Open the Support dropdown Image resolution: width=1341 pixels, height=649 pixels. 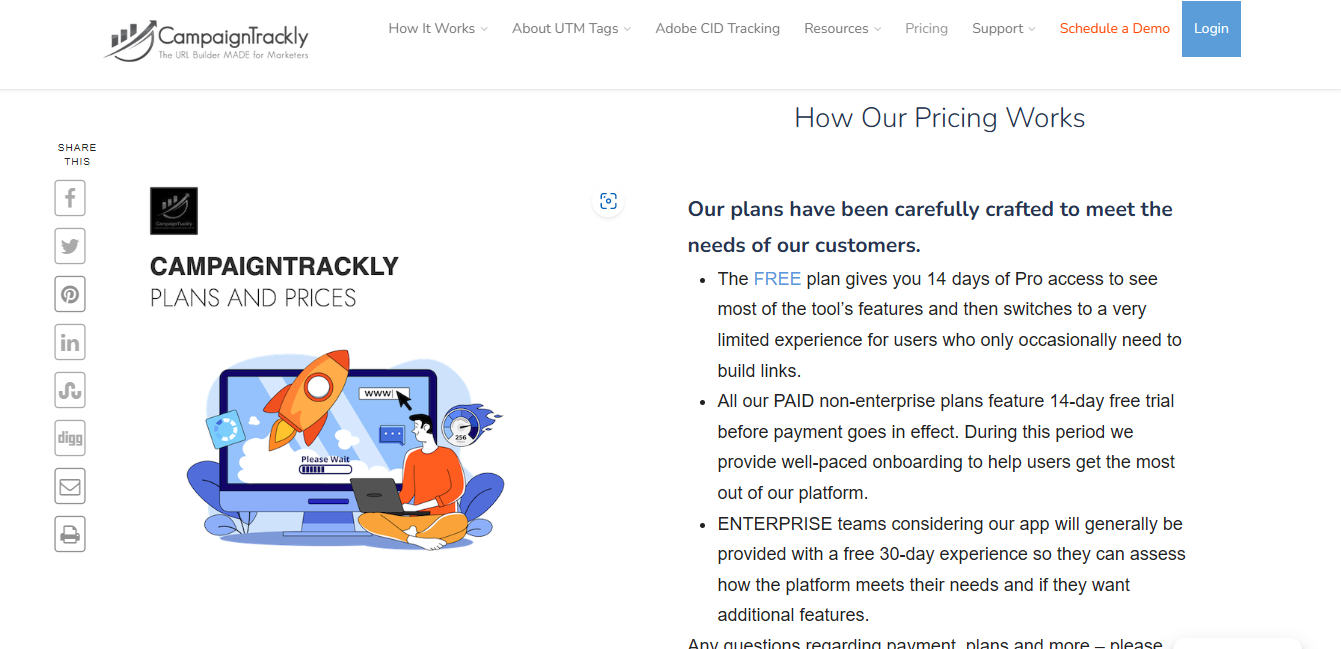click(x=1003, y=28)
